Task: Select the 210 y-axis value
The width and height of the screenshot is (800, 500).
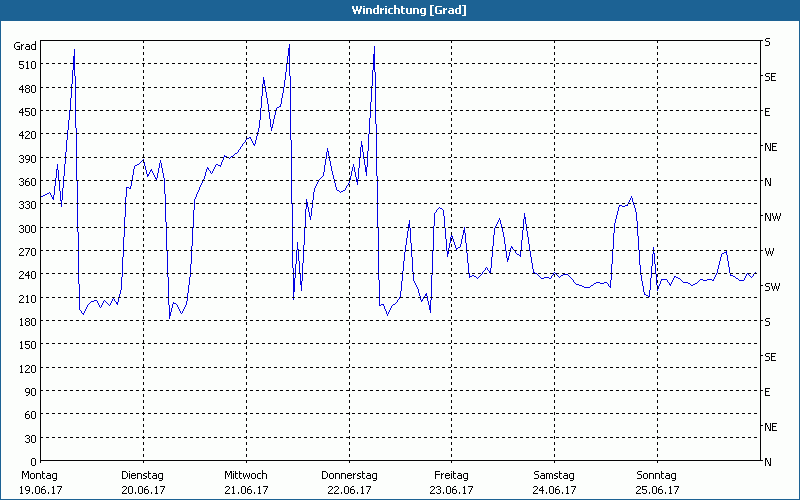Action: click(28, 298)
